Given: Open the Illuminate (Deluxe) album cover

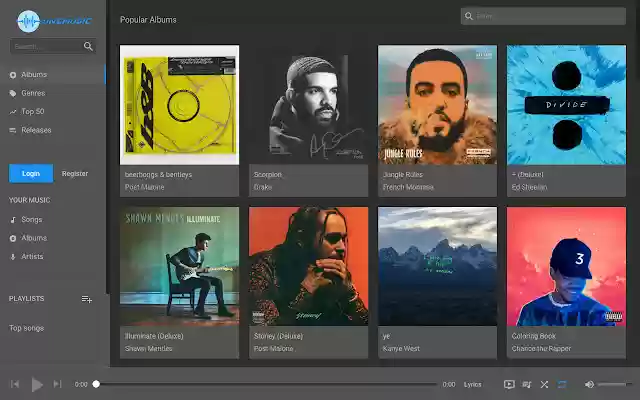Looking at the screenshot, I should 180,267.
